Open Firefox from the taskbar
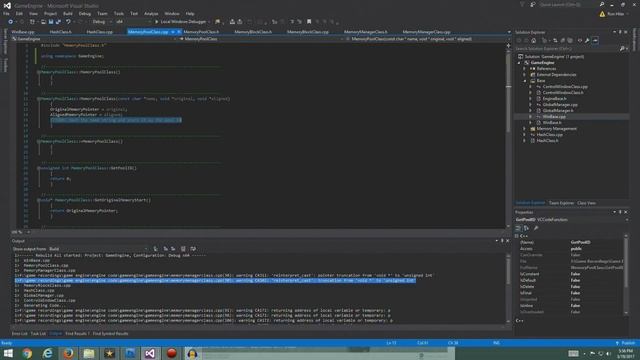This screenshot has width=640, height=360. (x=69, y=353)
